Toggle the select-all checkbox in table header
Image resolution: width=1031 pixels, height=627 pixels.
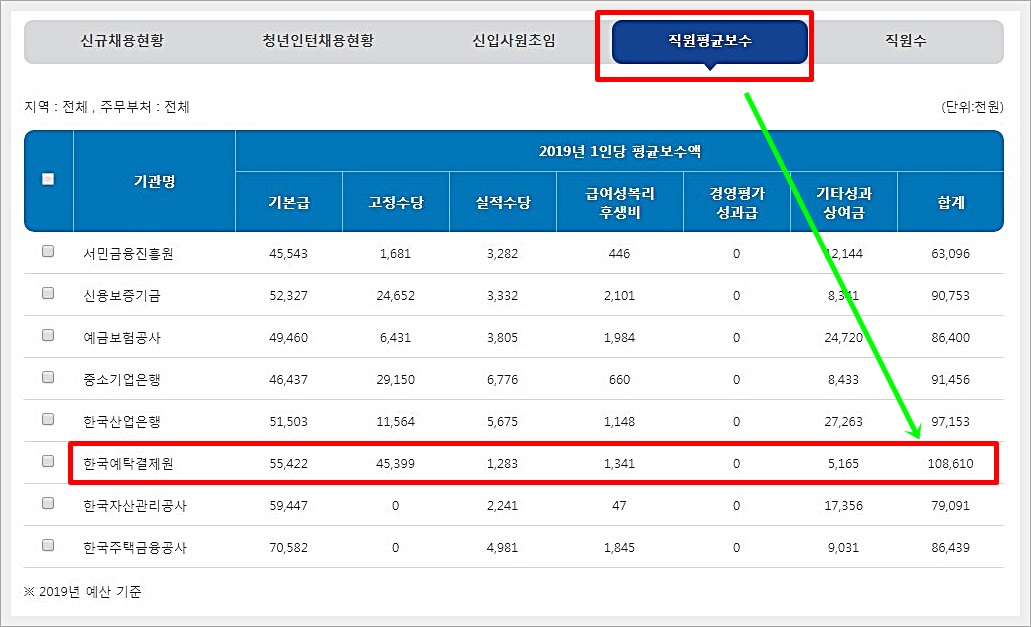pyautogui.click(x=48, y=179)
